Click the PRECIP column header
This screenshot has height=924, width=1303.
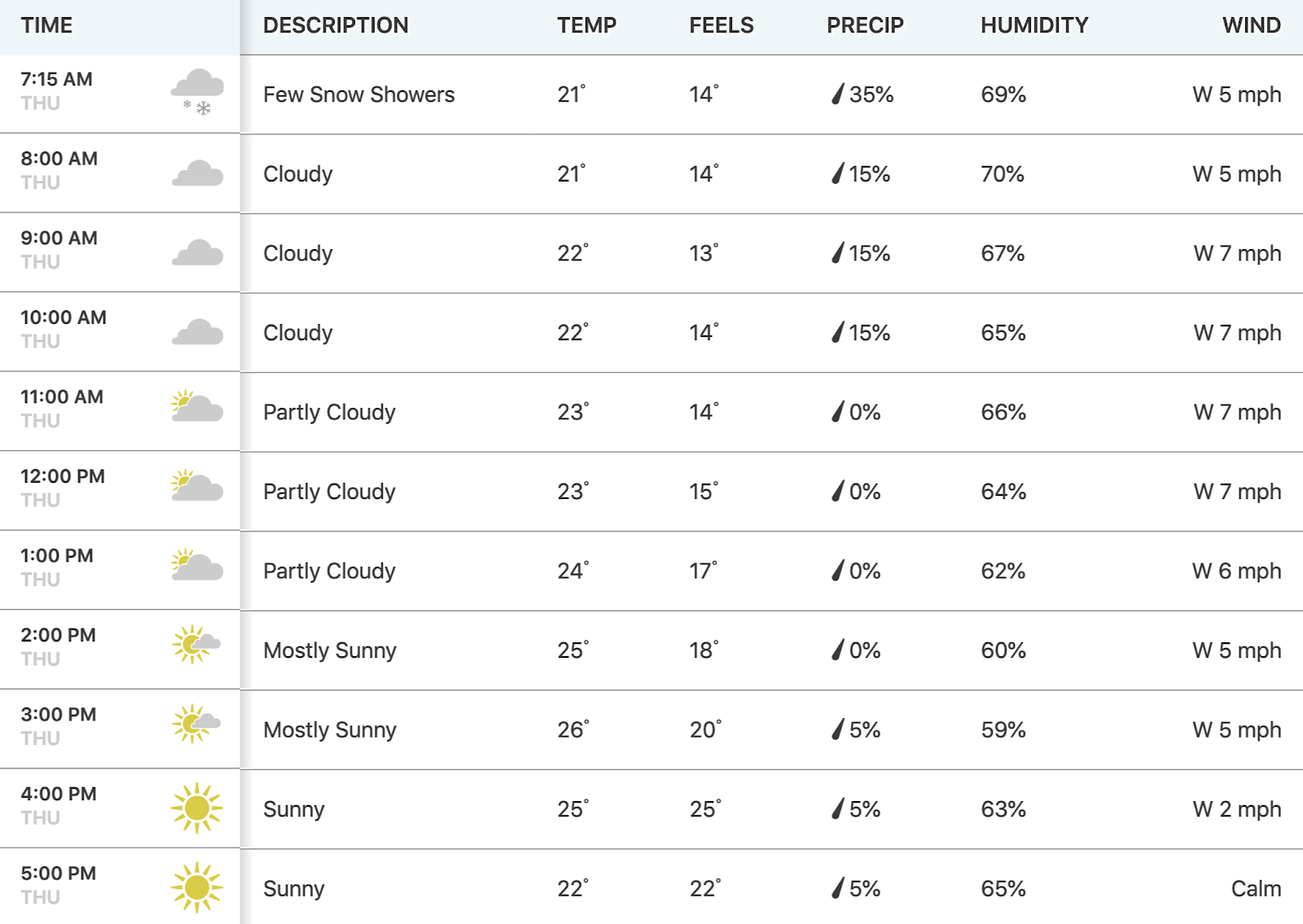coord(865,25)
